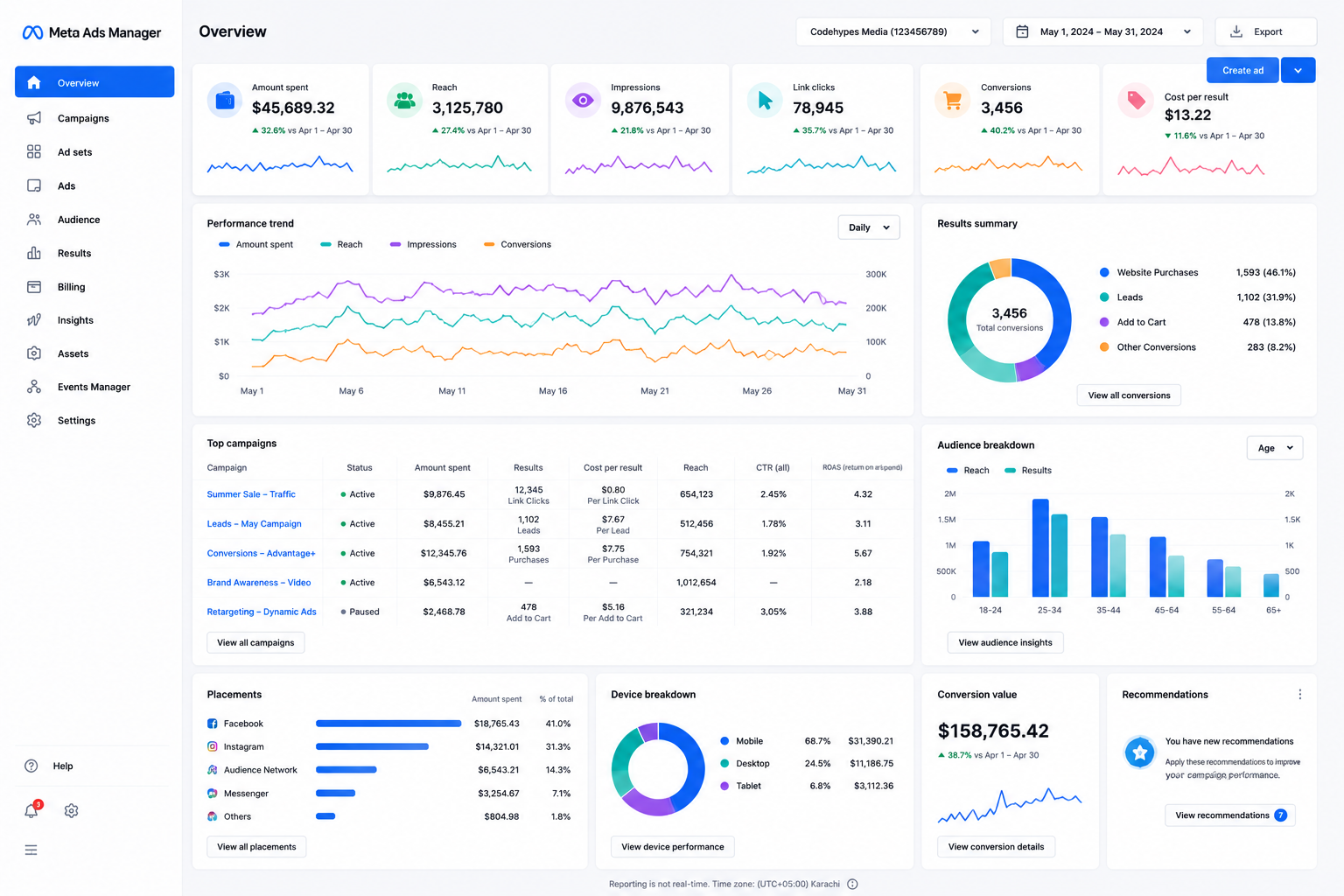Click the Recommendations star badge icon
This screenshot has height=896, width=1344.
pos(1140,752)
